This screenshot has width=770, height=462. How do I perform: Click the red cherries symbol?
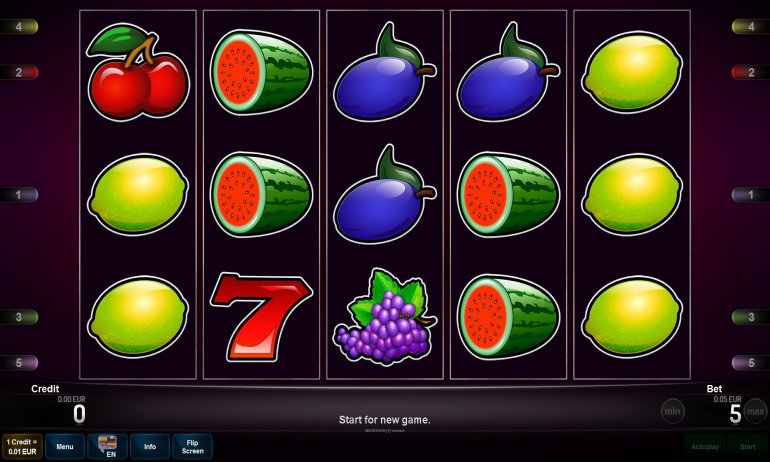click(138, 72)
